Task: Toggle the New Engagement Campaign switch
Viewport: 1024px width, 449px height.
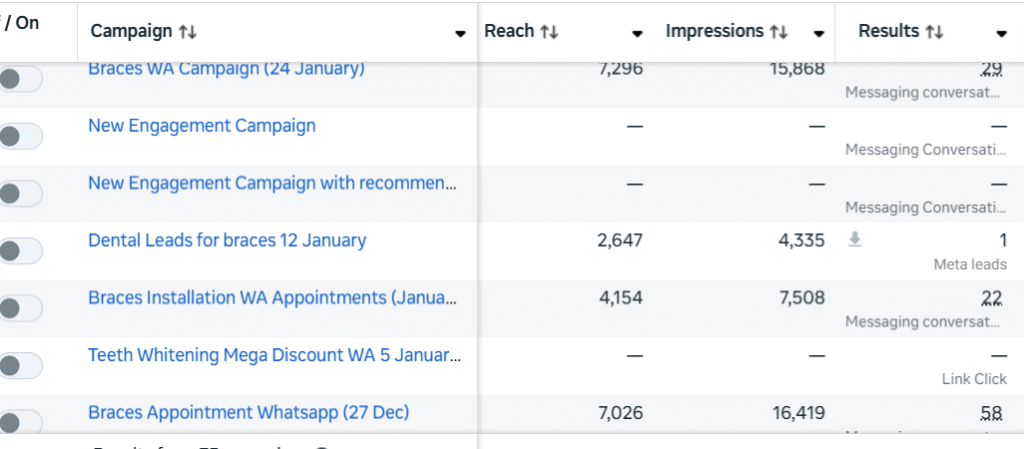Action: (x=20, y=136)
